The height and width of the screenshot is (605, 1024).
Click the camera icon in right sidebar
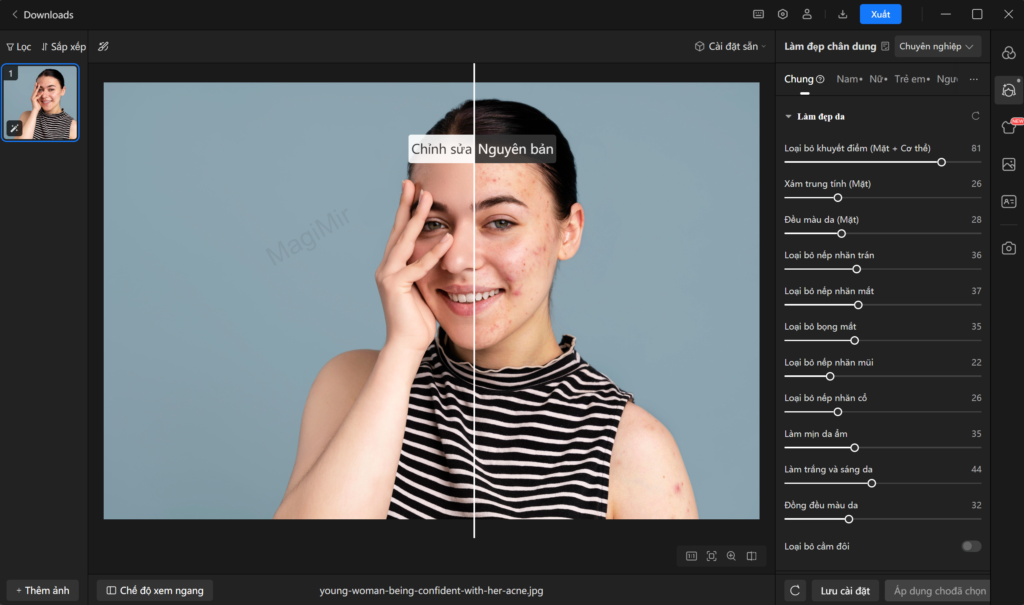[1008, 248]
